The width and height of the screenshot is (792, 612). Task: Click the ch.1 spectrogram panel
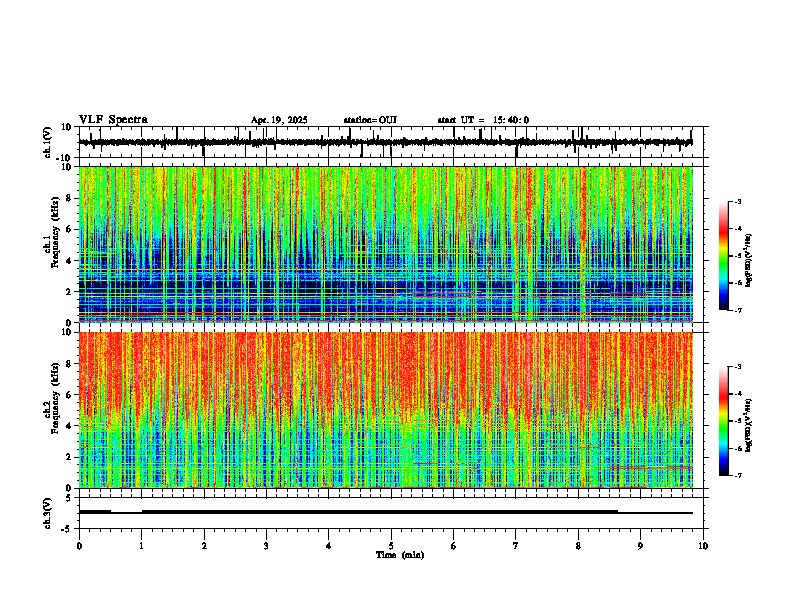coord(386,244)
